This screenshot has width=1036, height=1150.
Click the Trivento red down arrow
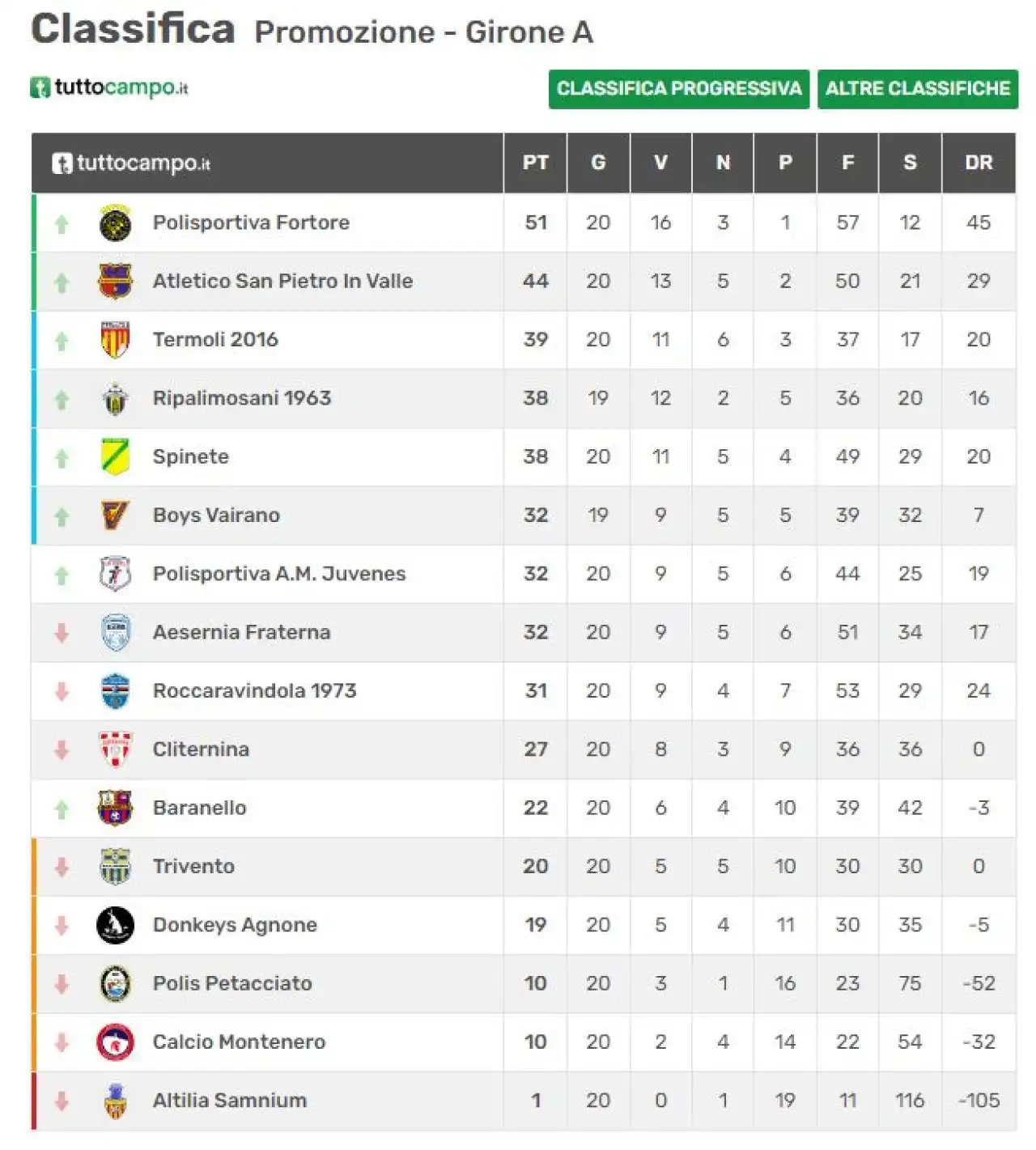point(62,867)
